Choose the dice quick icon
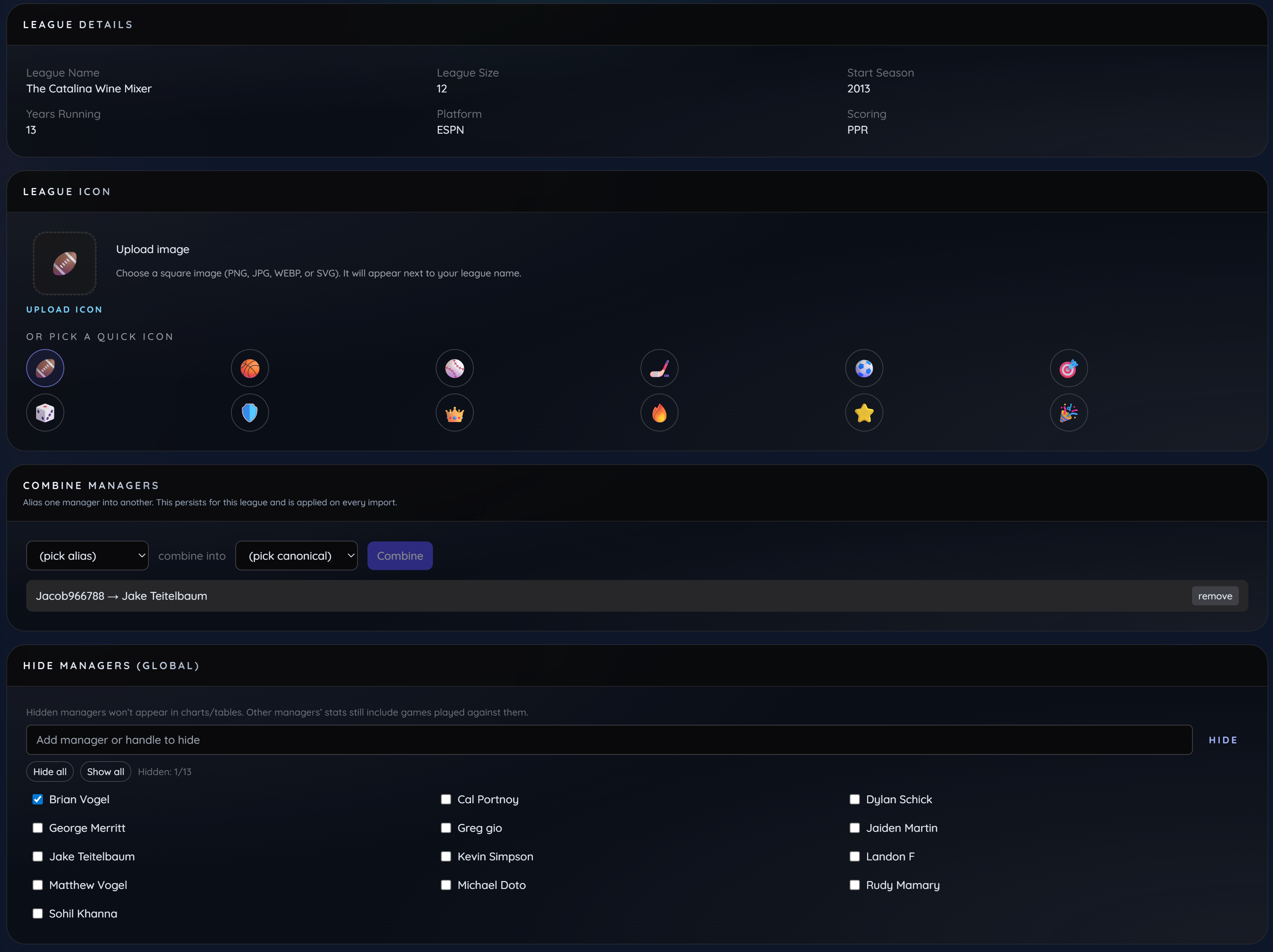This screenshot has height=952, width=1273. click(45, 413)
